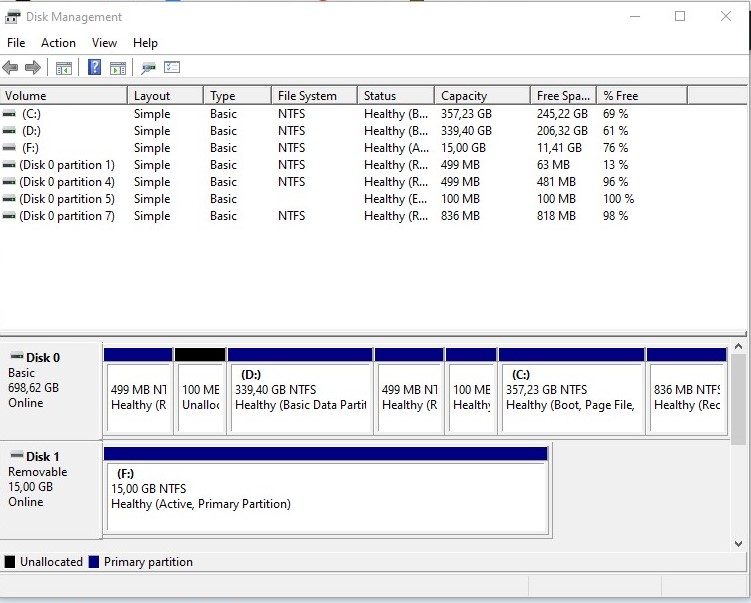Sort by Layout column header
Image resolution: width=751 pixels, height=603 pixels.
[x=166, y=96]
